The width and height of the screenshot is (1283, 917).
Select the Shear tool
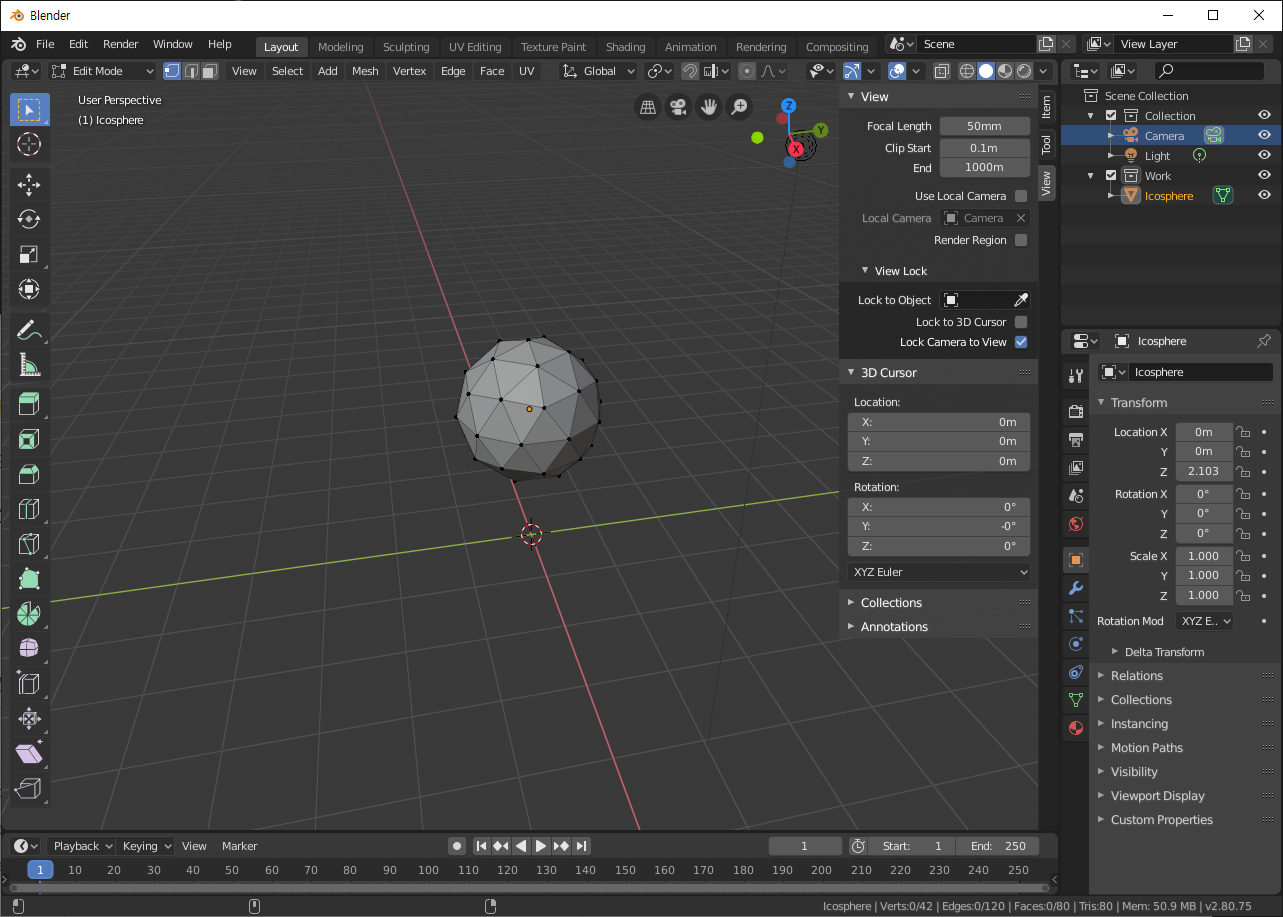(x=29, y=753)
